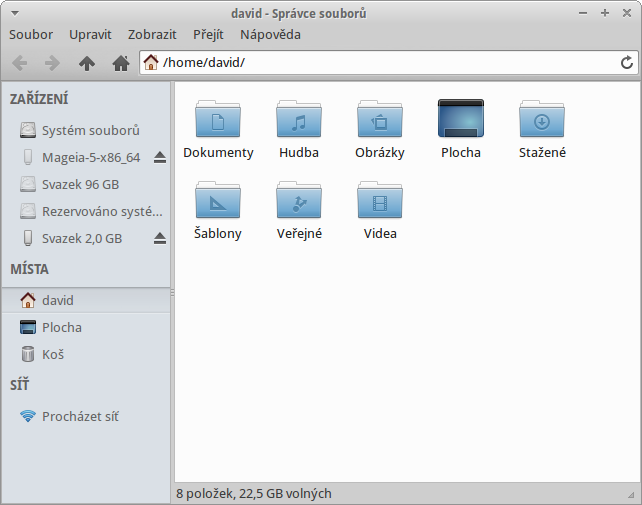This screenshot has width=642, height=505.
Task: Open the Soubor menu
Action: pyautogui.click(x=31, y=34)
